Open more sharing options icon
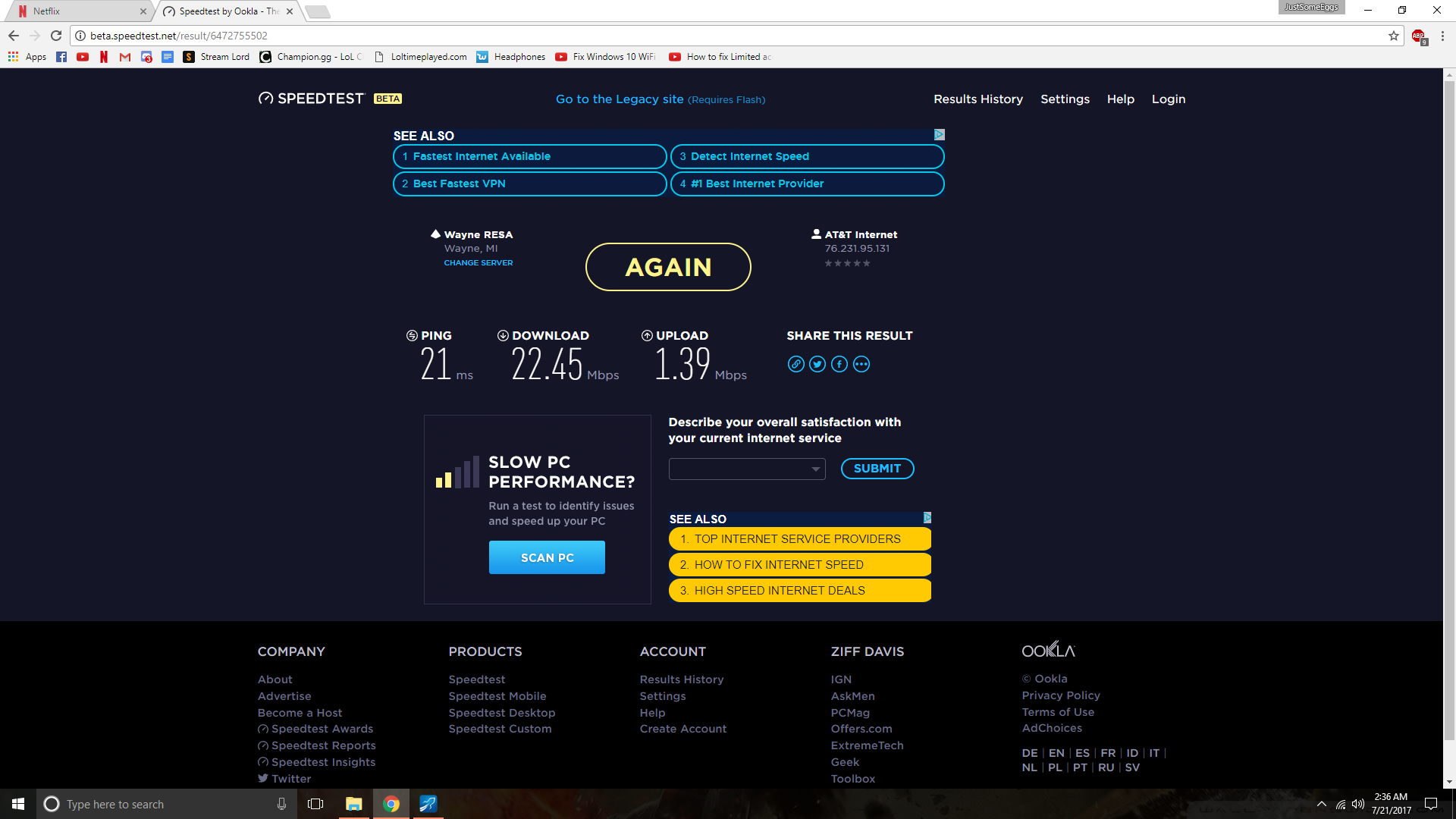The height and width of the screenshot is (819, 1456). click(861, 364)
